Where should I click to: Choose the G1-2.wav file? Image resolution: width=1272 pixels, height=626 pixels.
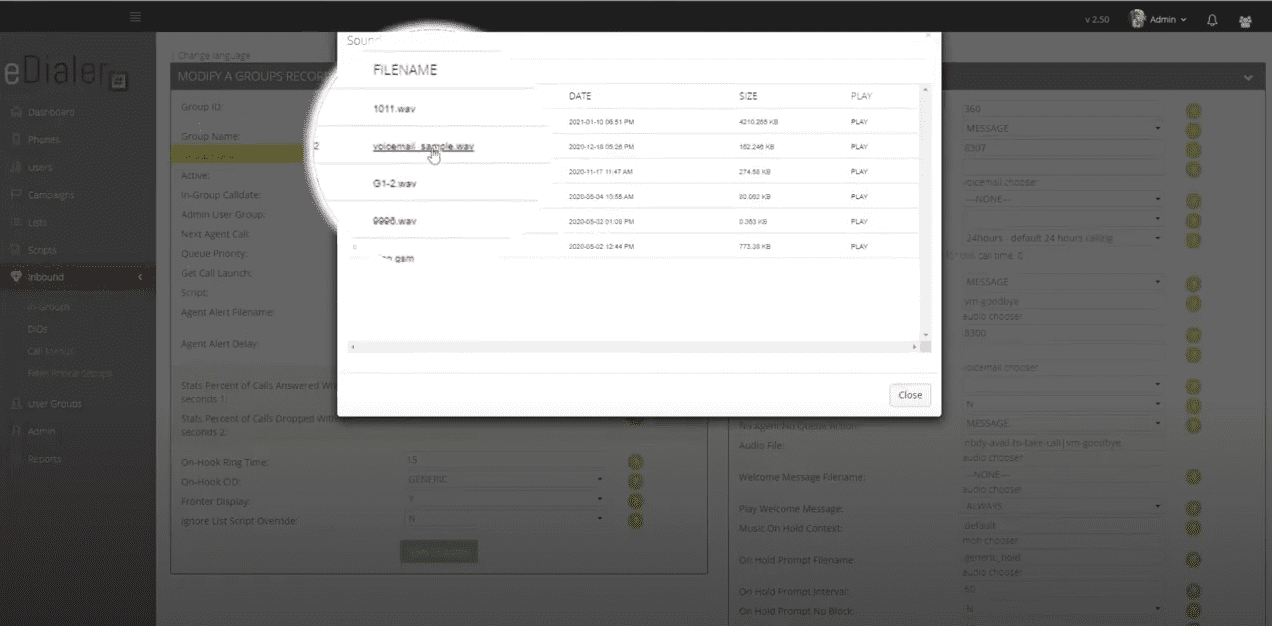click(x=394, y=184)
